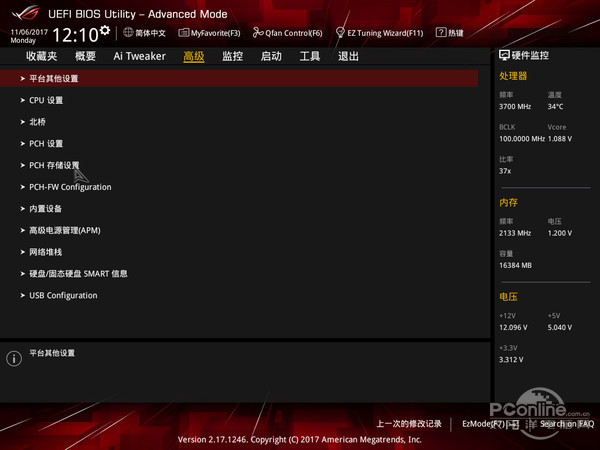
Task: Switch to 概要 tab
Action: pyautogui.click(x=85, y=56)
